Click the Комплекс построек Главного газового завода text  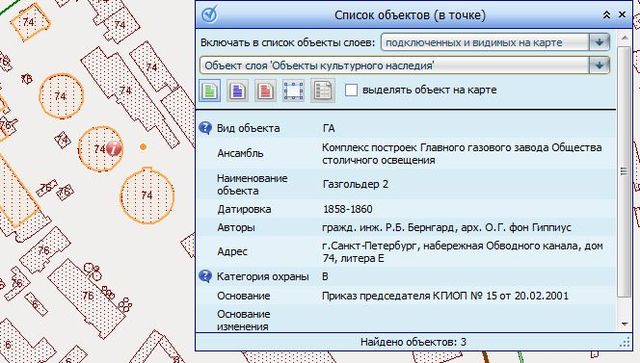(x=462, y=154)
